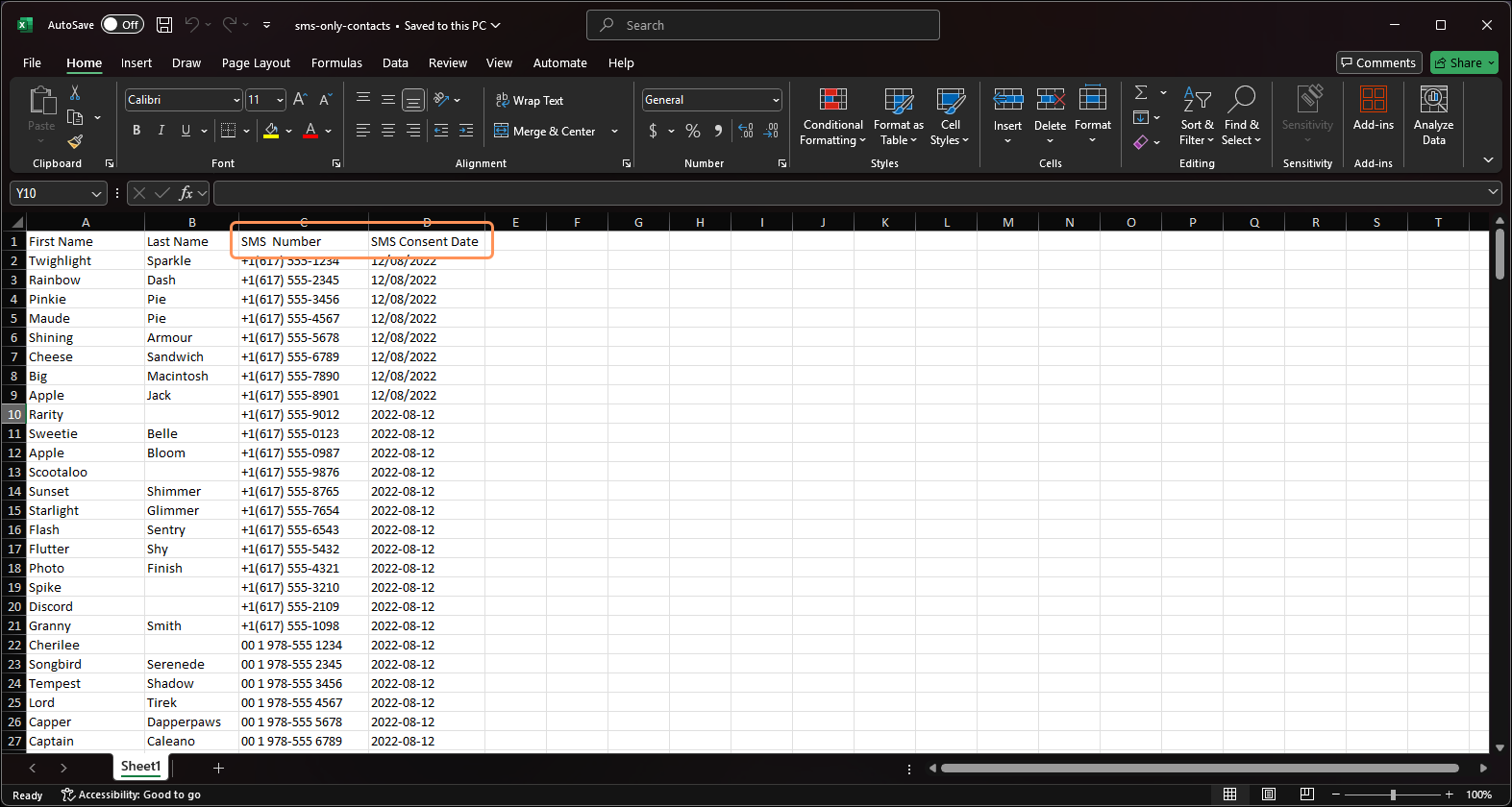This screenshot has width=1512, height=807.
Task: Click the AutoSum sigma icon
Action: click(1141, 92)
